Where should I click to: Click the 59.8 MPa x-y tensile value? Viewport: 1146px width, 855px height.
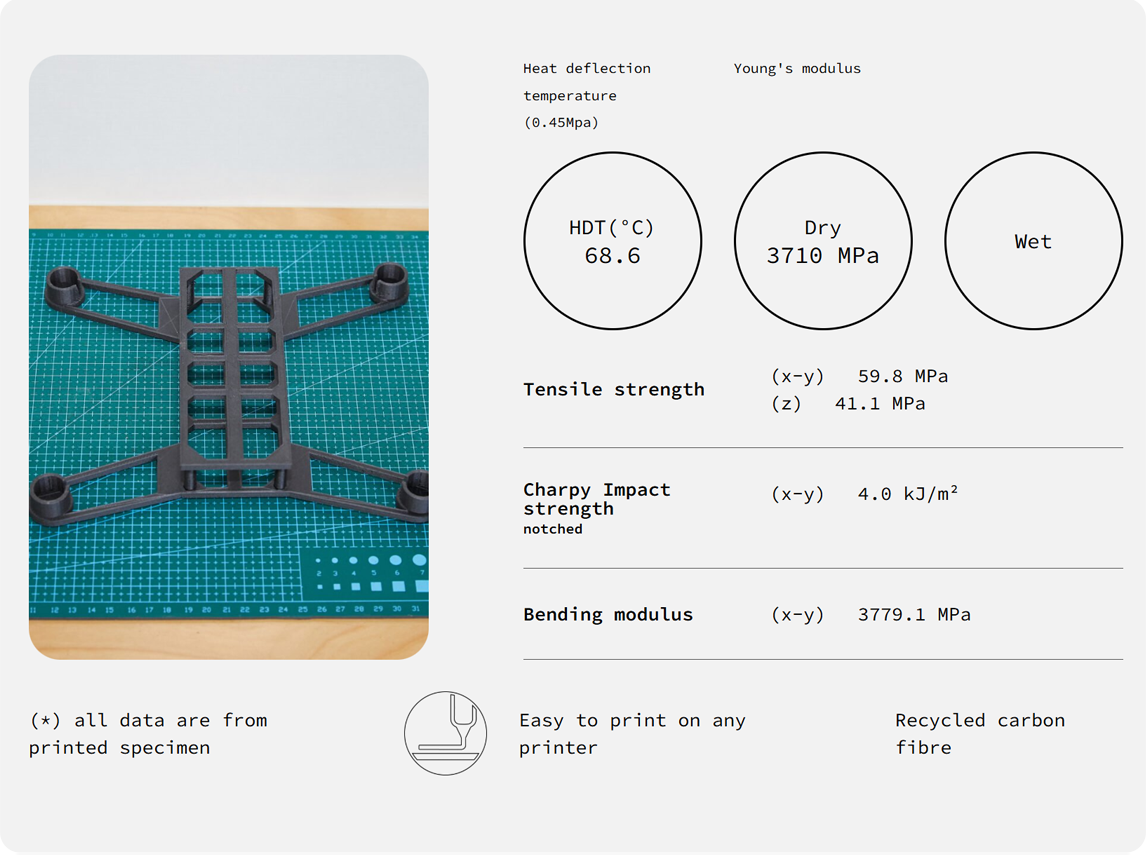(x=902, y=376)
